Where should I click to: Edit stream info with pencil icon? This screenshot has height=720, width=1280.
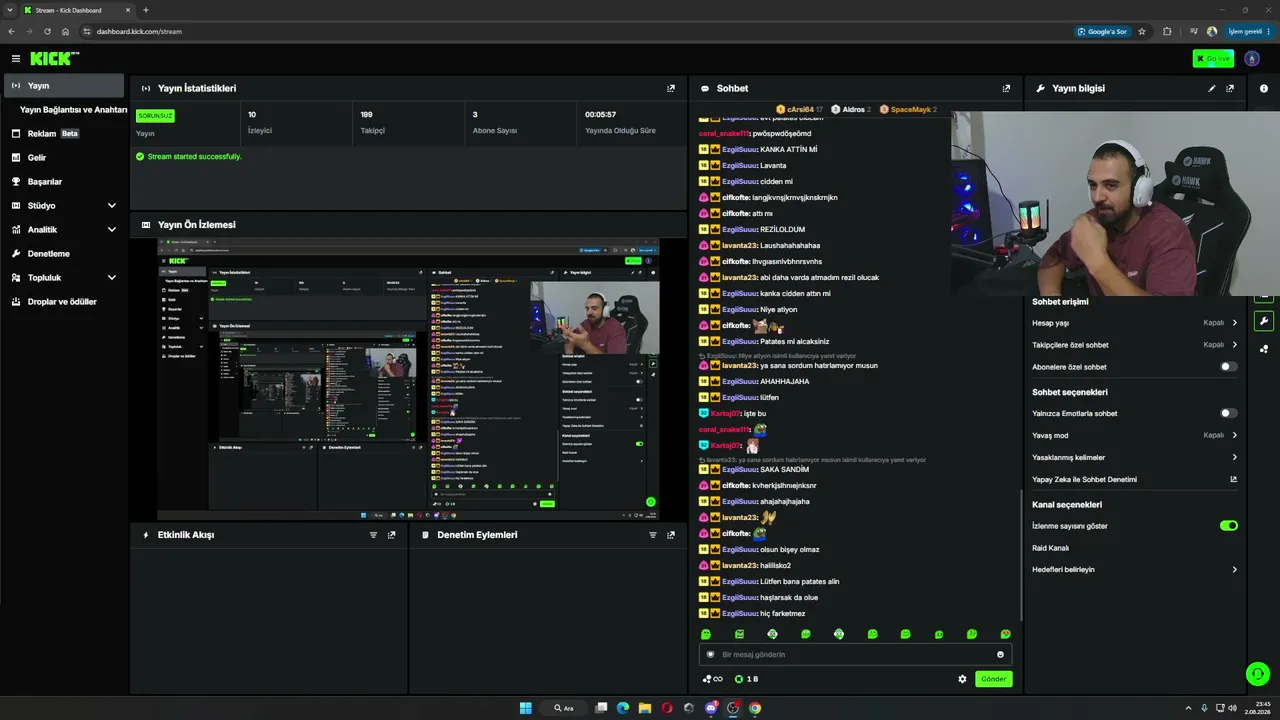click(x=1212, y=88)
